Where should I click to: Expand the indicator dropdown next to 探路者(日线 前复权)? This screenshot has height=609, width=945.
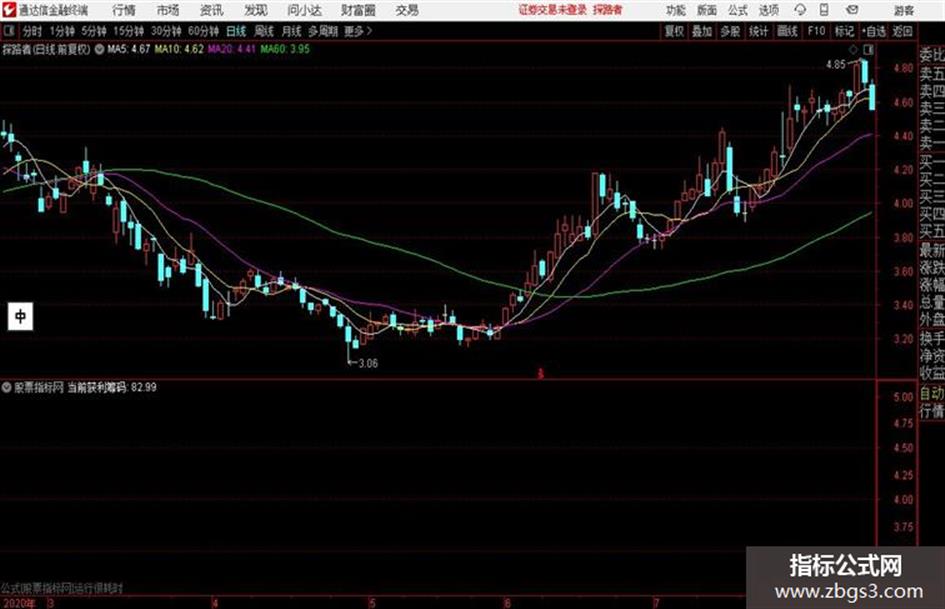point(99,49)
